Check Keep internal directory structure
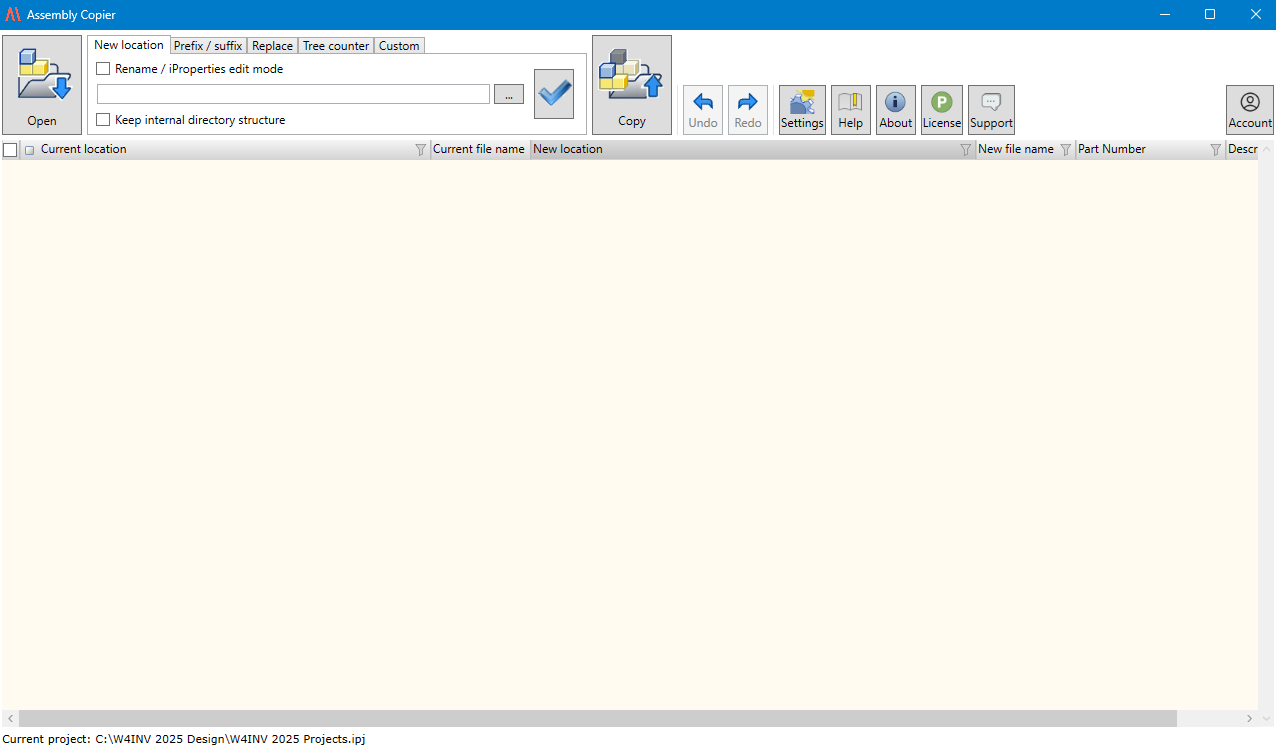This screenshot has width=1276, height=746. [103, 120]
